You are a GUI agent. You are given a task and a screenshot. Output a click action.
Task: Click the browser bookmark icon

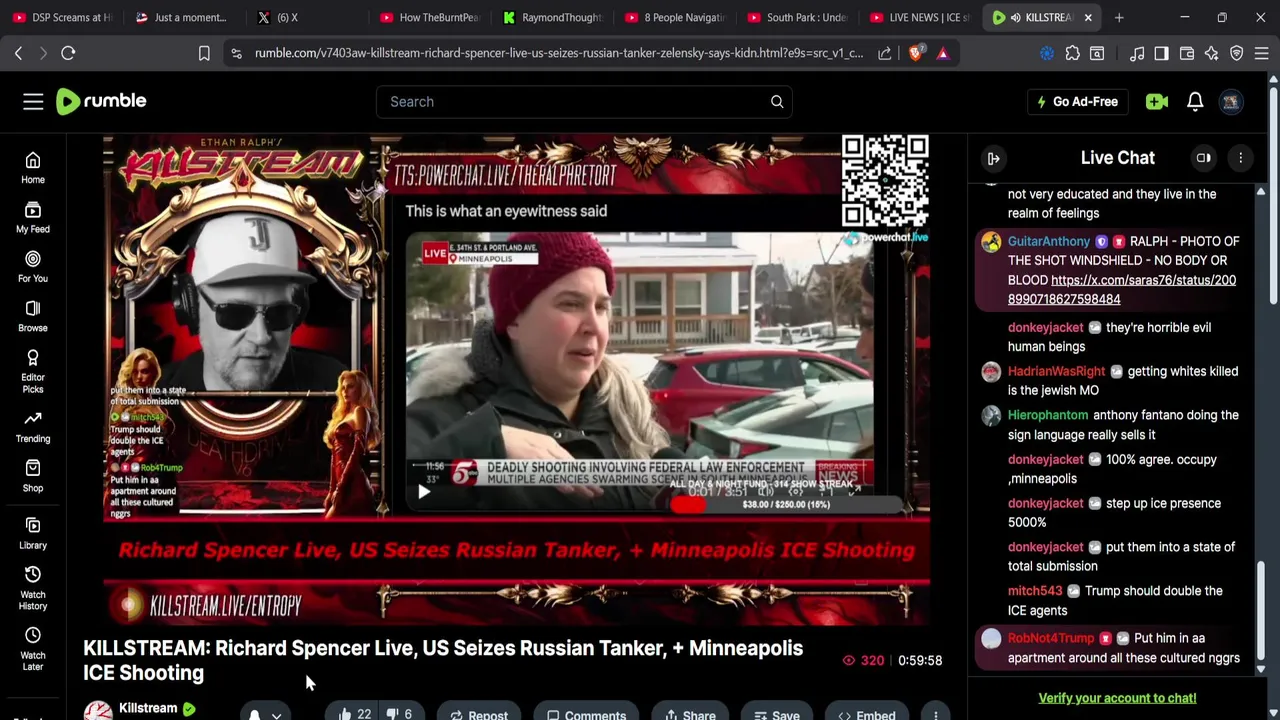point(204,53)
